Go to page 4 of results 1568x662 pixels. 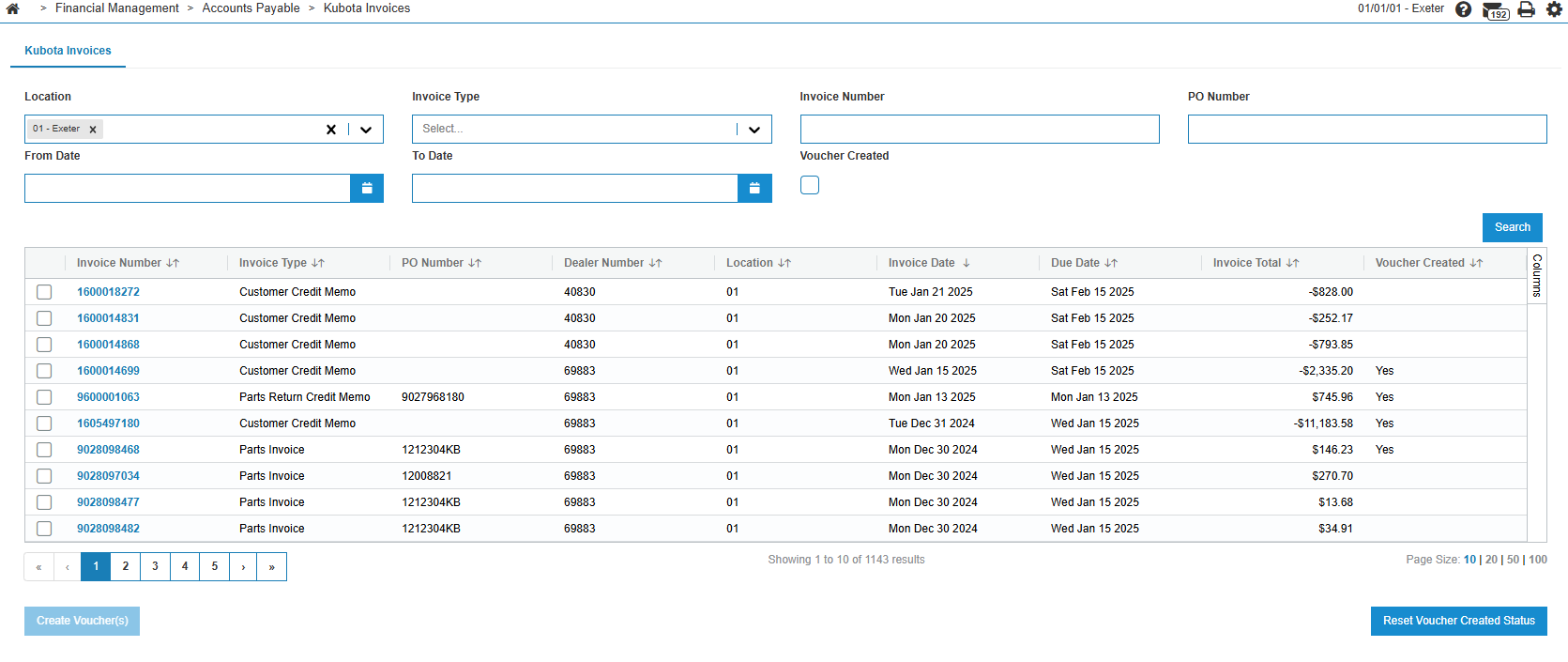(185, 566)
